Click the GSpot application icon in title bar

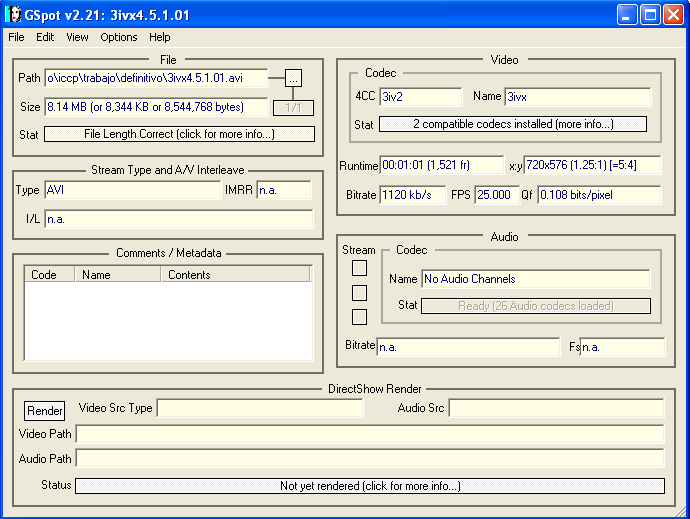point(14,15)
